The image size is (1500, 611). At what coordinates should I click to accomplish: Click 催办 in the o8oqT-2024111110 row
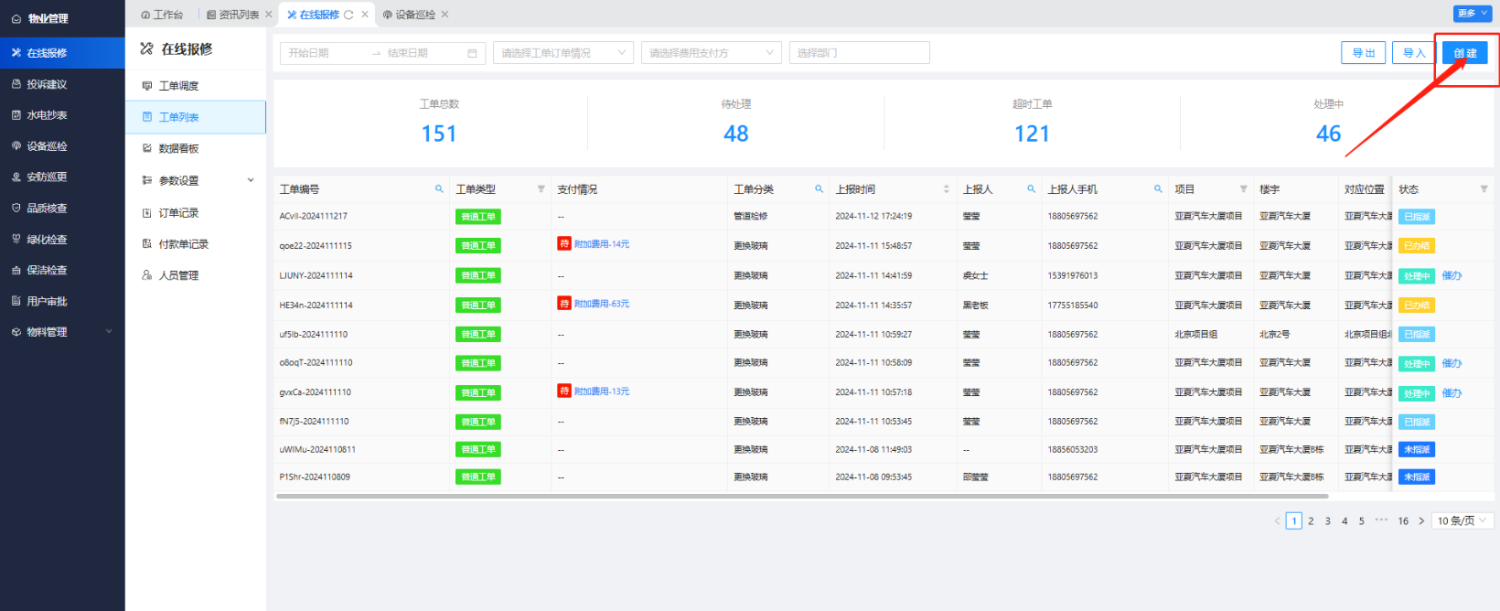click(x=1452, y=363)
